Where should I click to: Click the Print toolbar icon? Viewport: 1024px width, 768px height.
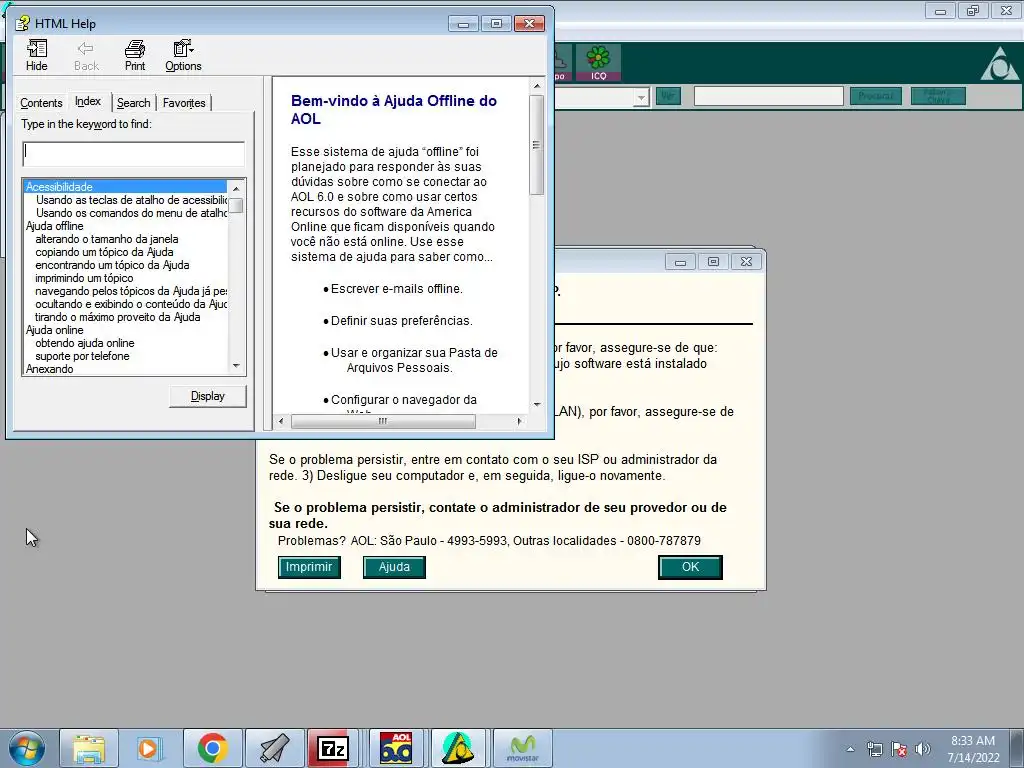(135, 56)
